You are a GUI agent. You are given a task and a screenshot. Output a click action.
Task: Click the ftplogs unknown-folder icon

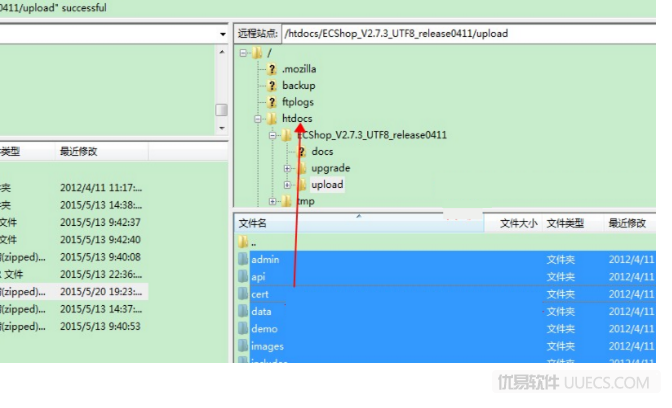click(x=272, y=102)
